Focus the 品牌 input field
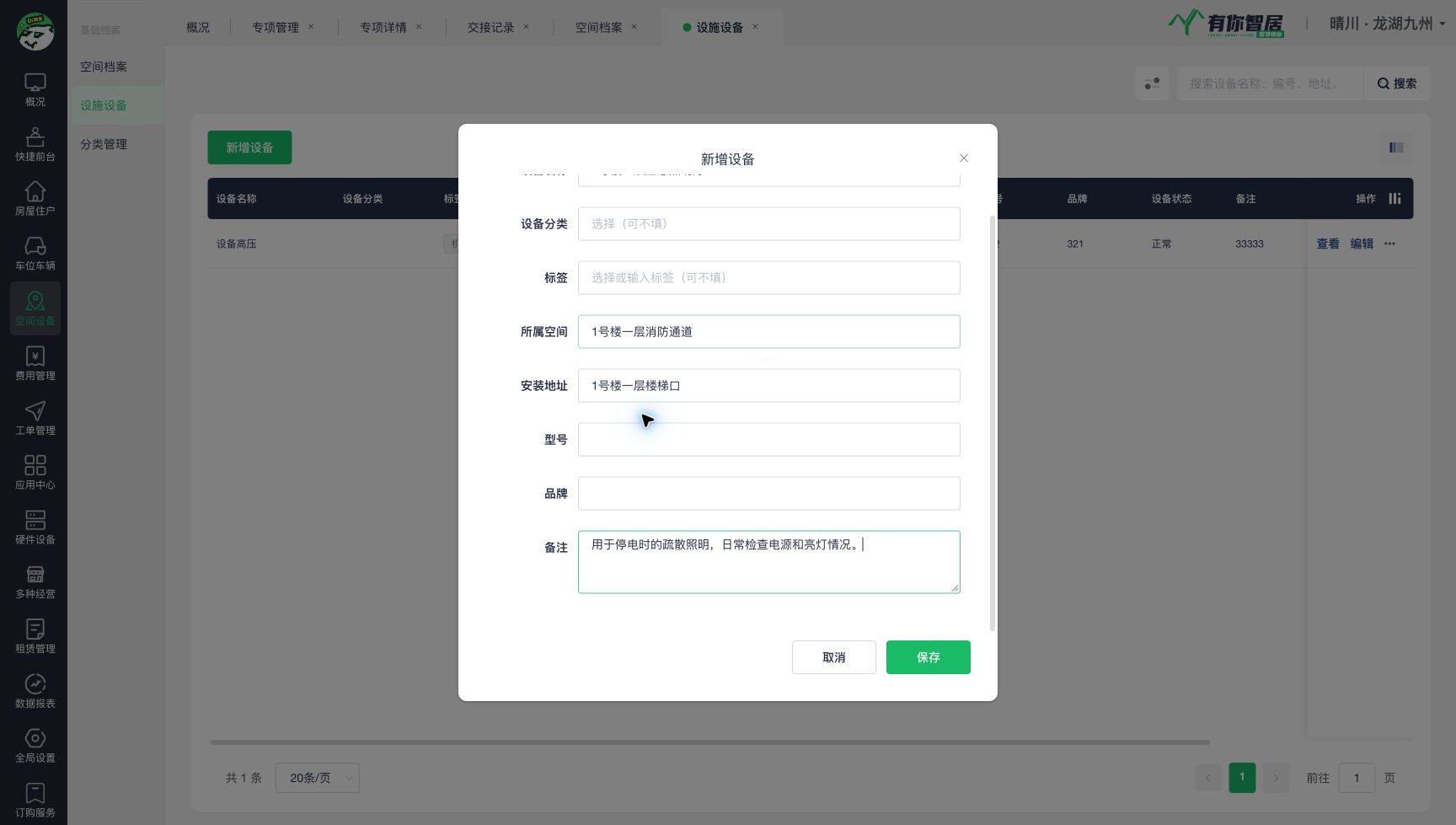 click(768, 493)
